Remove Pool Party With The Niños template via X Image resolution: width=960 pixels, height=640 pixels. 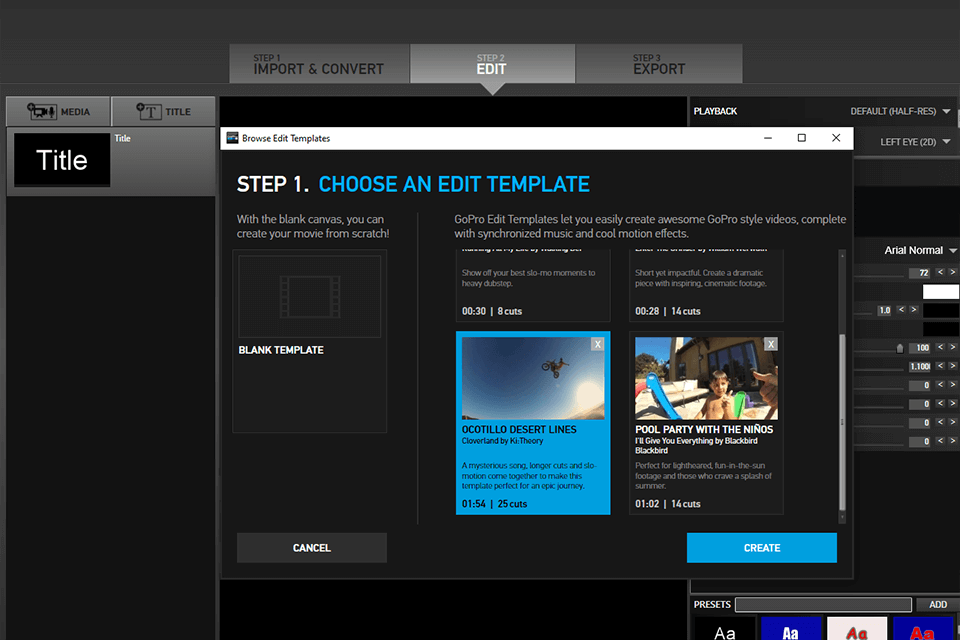pos(770,343)
